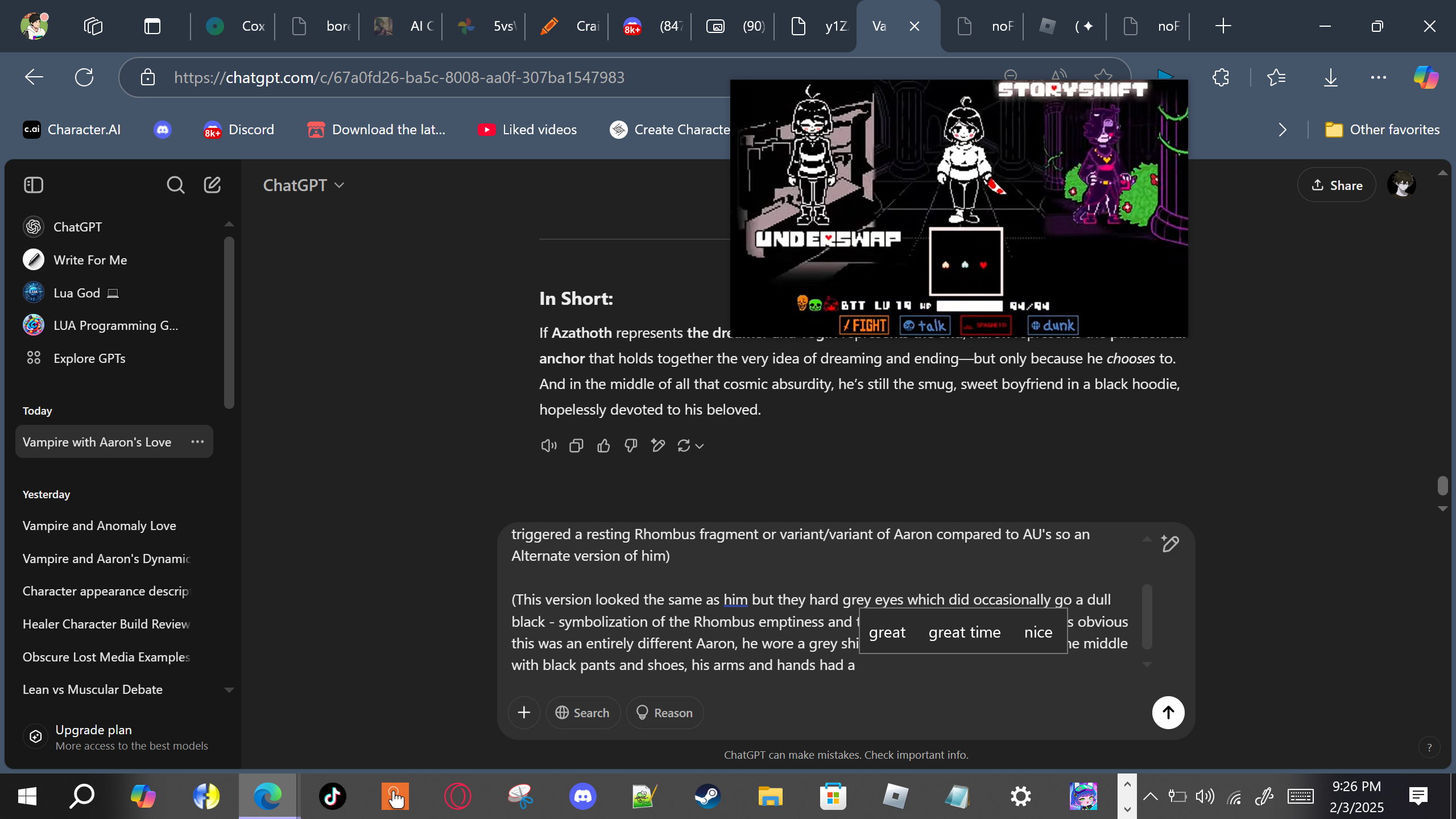Open browser Extensions puzzle icon
The height and width of the screenshot is (819, 1456).
click(1221, 77)
